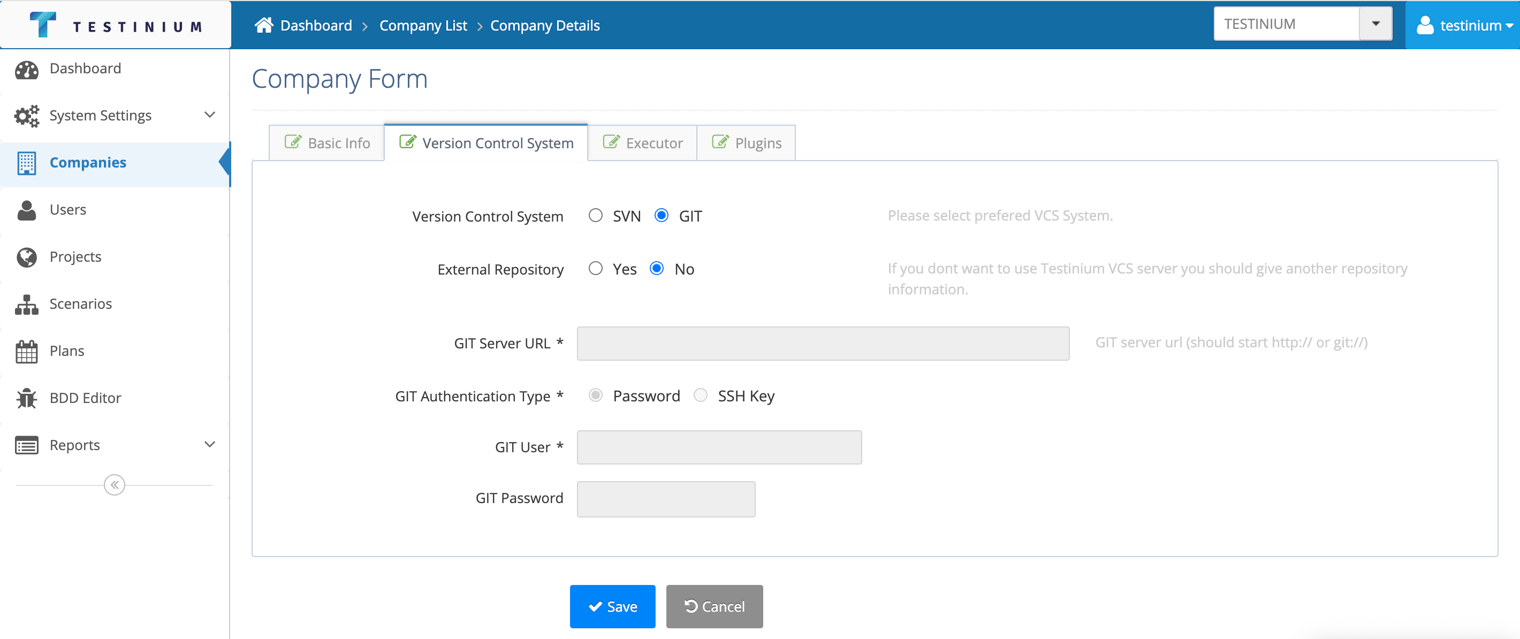Select the SVN radio button
This screenshot has height=639, width=1520.
coord(596,215)
